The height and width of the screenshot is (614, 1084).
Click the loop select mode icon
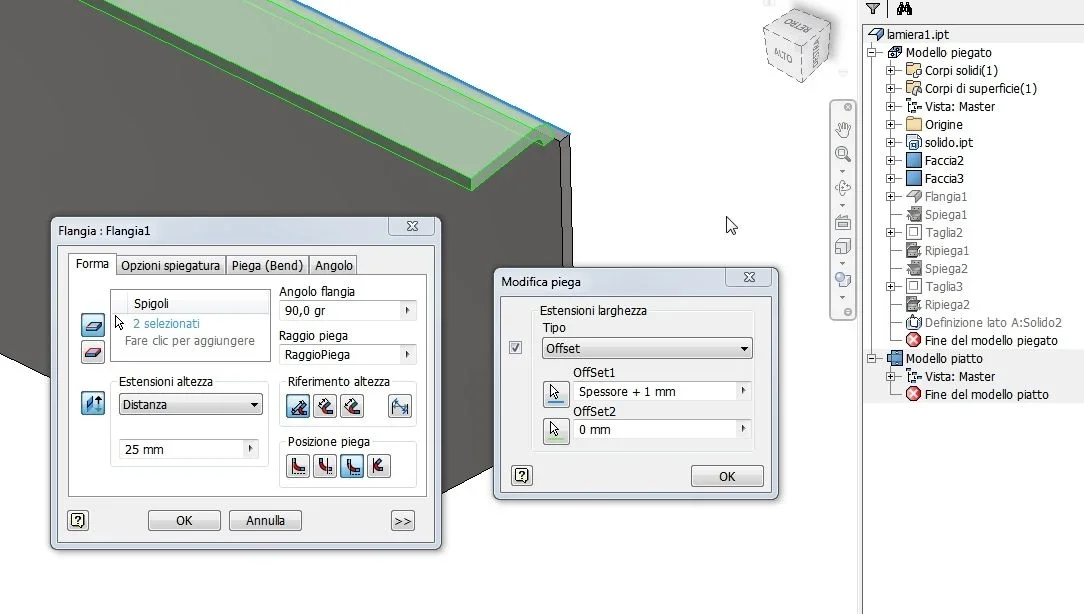tap(93, 351)
